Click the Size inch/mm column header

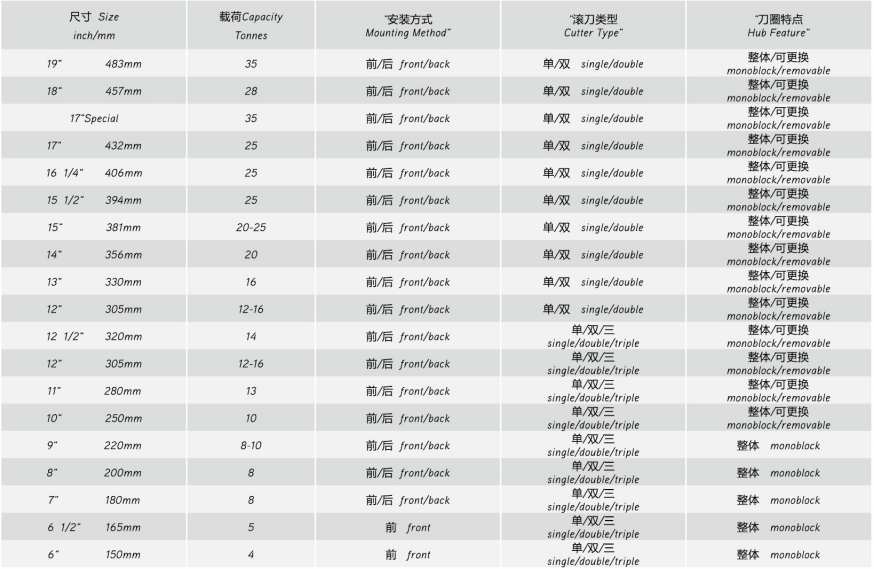pyautogui.click(x=94, y=25)
